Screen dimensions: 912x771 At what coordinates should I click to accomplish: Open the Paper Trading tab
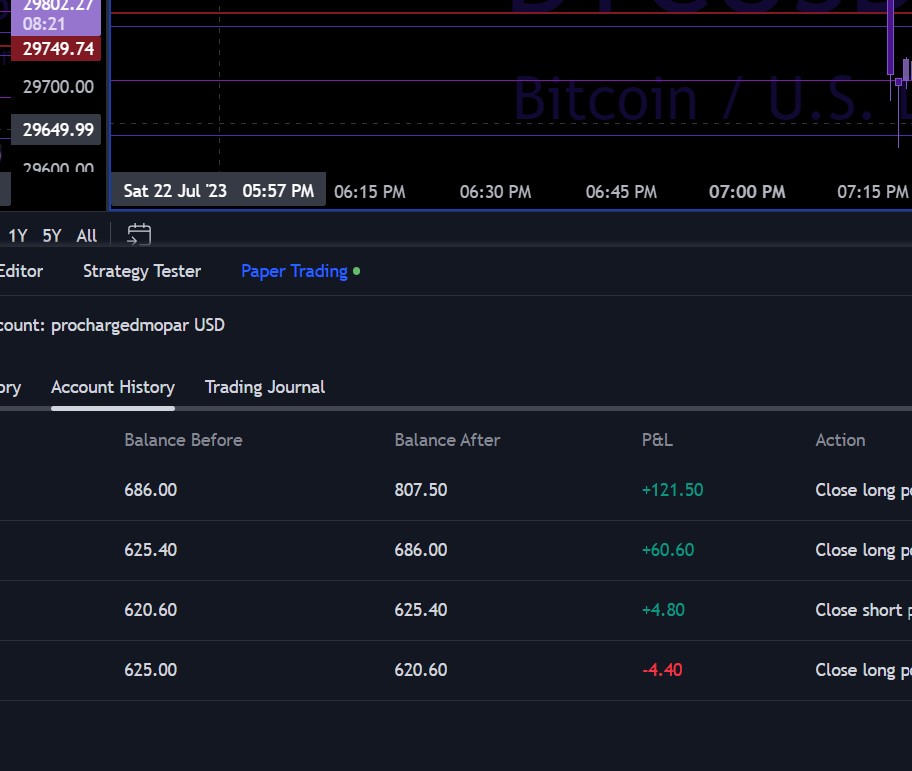click(294, 271)
